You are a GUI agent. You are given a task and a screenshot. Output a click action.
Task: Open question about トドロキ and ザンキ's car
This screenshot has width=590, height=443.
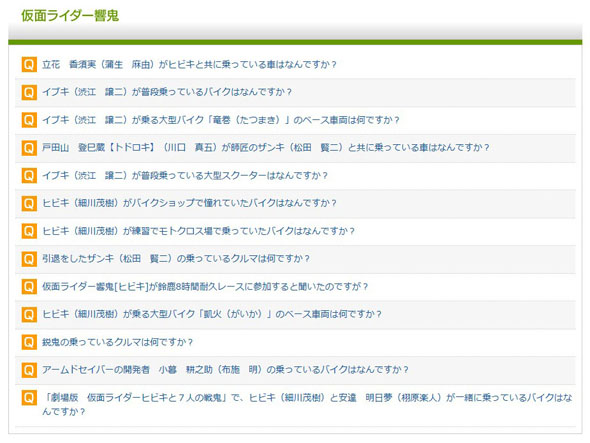coord(266,148)
